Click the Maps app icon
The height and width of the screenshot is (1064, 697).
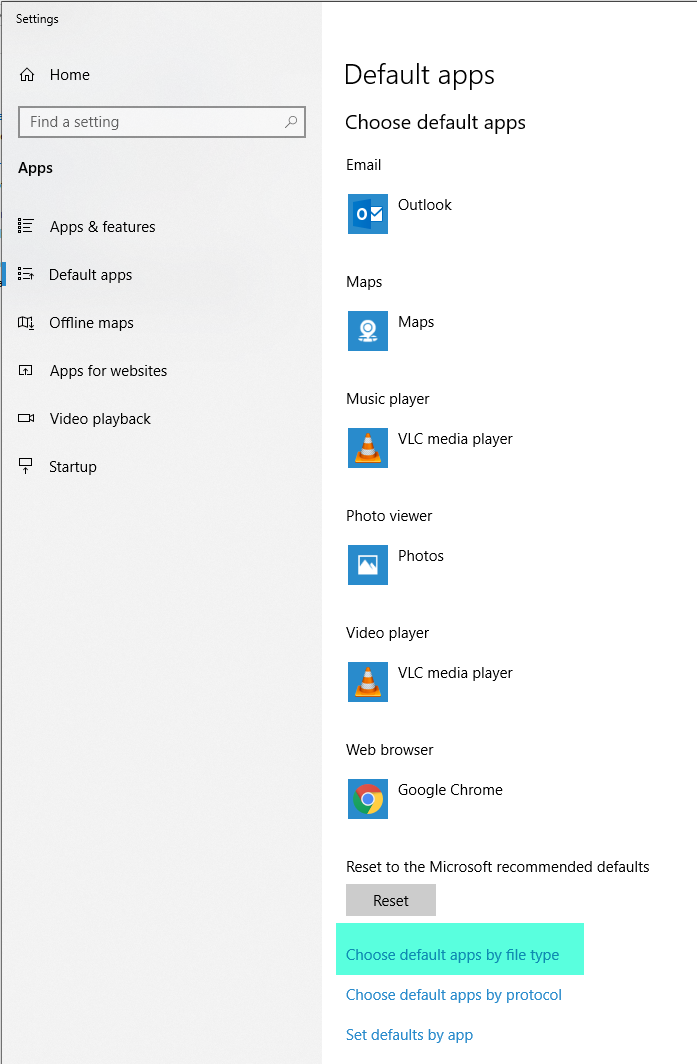point(367,331)
